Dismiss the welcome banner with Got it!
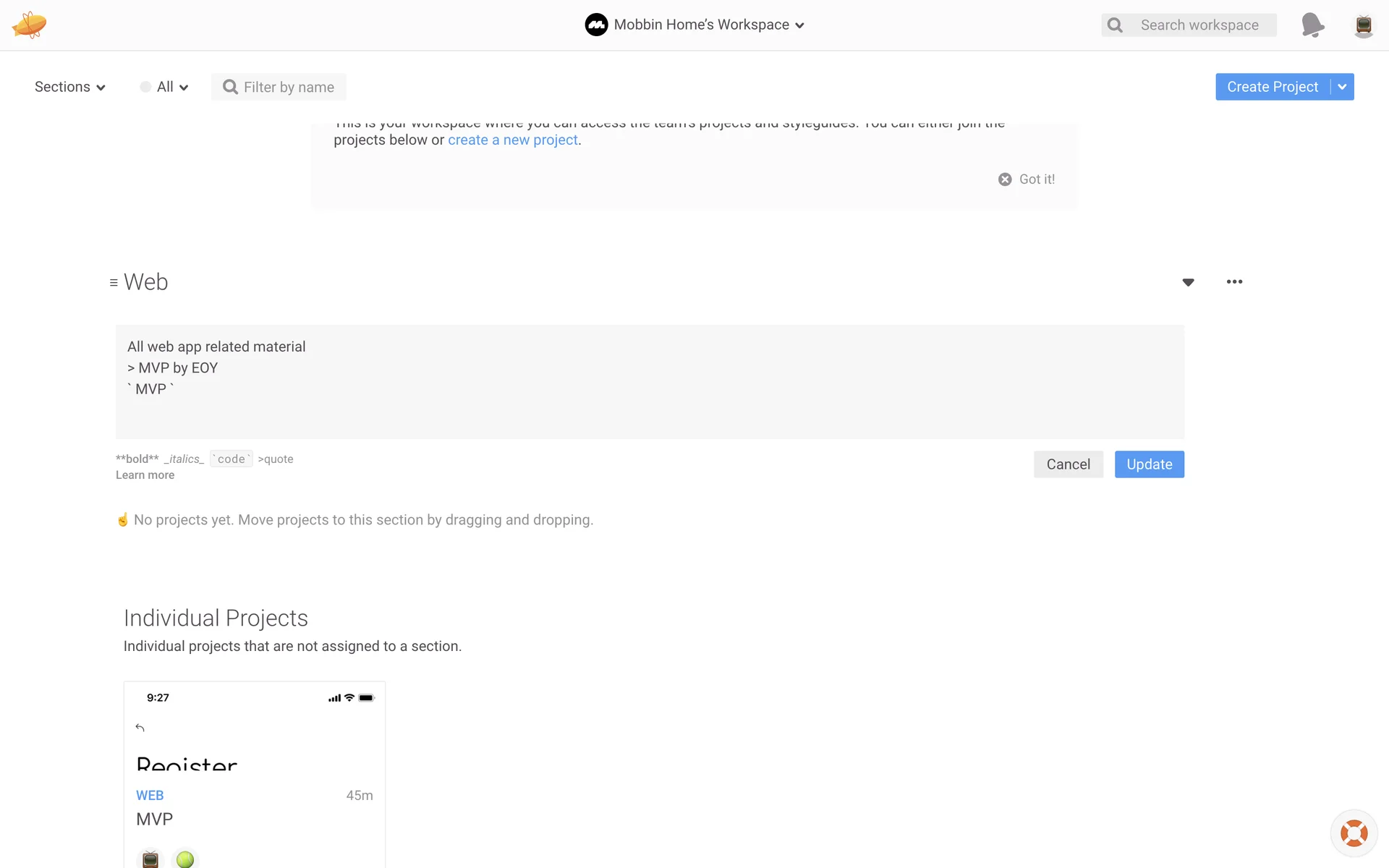The height and width of the screenshot is (868, 1389). click(1027, 179)
